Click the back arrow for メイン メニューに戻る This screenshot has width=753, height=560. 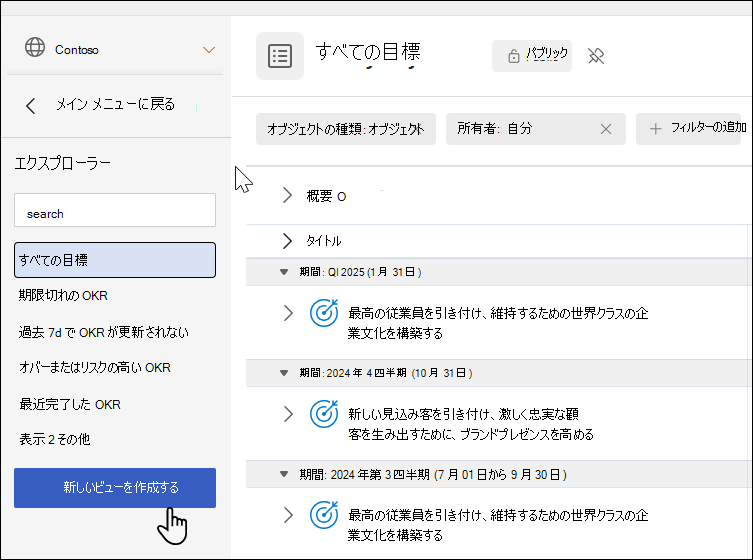coord(31,106)
